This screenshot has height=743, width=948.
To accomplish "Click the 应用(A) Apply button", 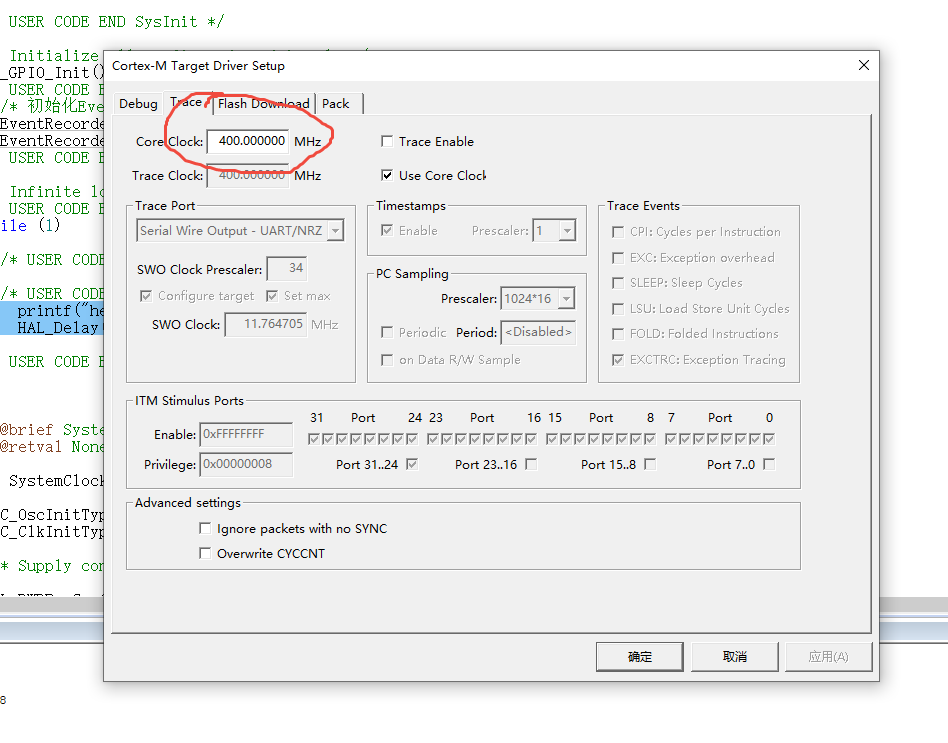I will (x=828, y=657).
